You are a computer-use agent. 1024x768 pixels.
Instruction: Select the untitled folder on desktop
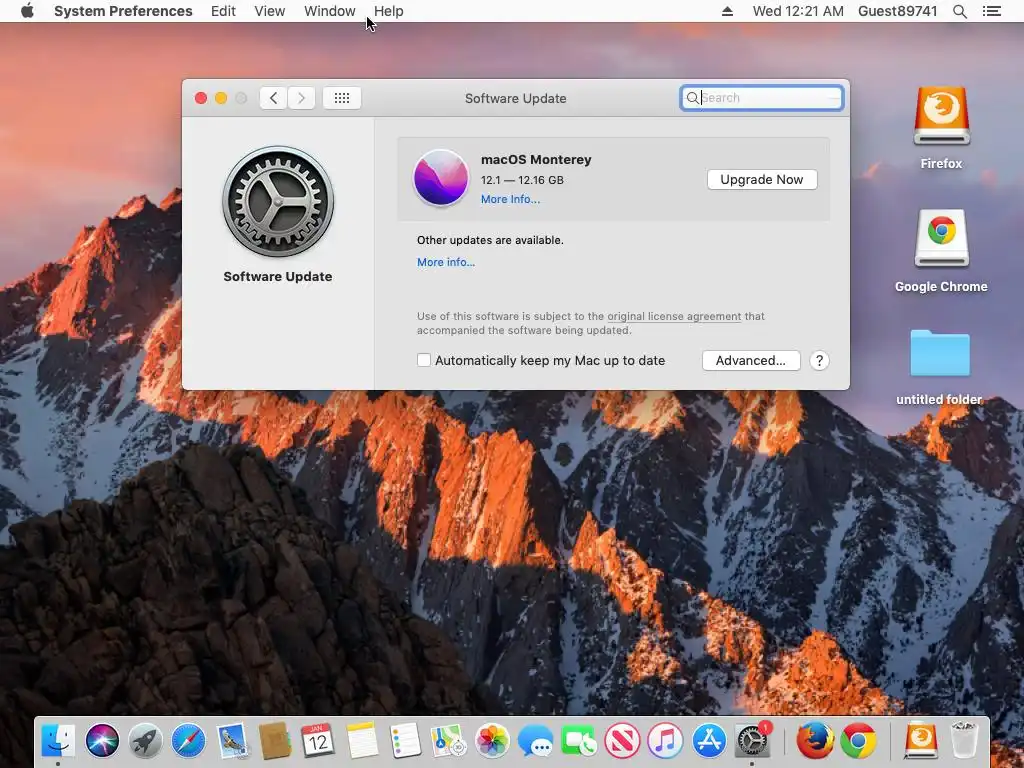point(940,353)
